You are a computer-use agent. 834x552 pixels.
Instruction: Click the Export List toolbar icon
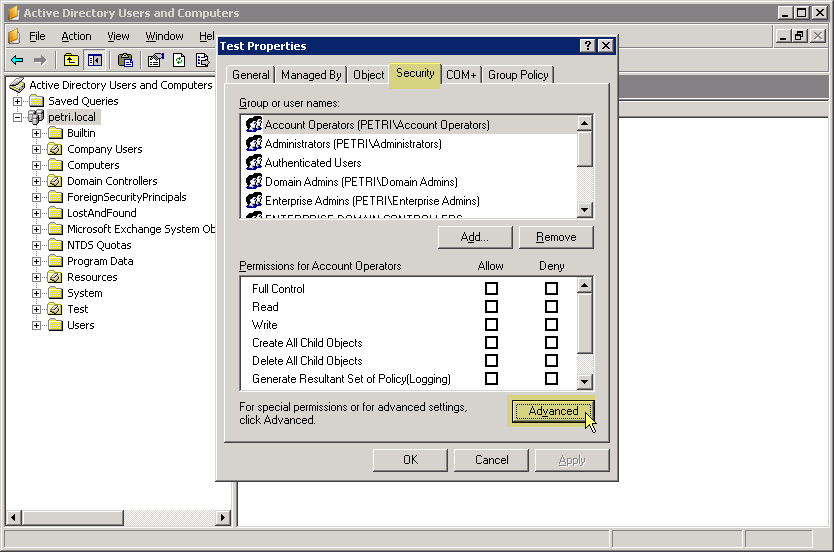203,60
